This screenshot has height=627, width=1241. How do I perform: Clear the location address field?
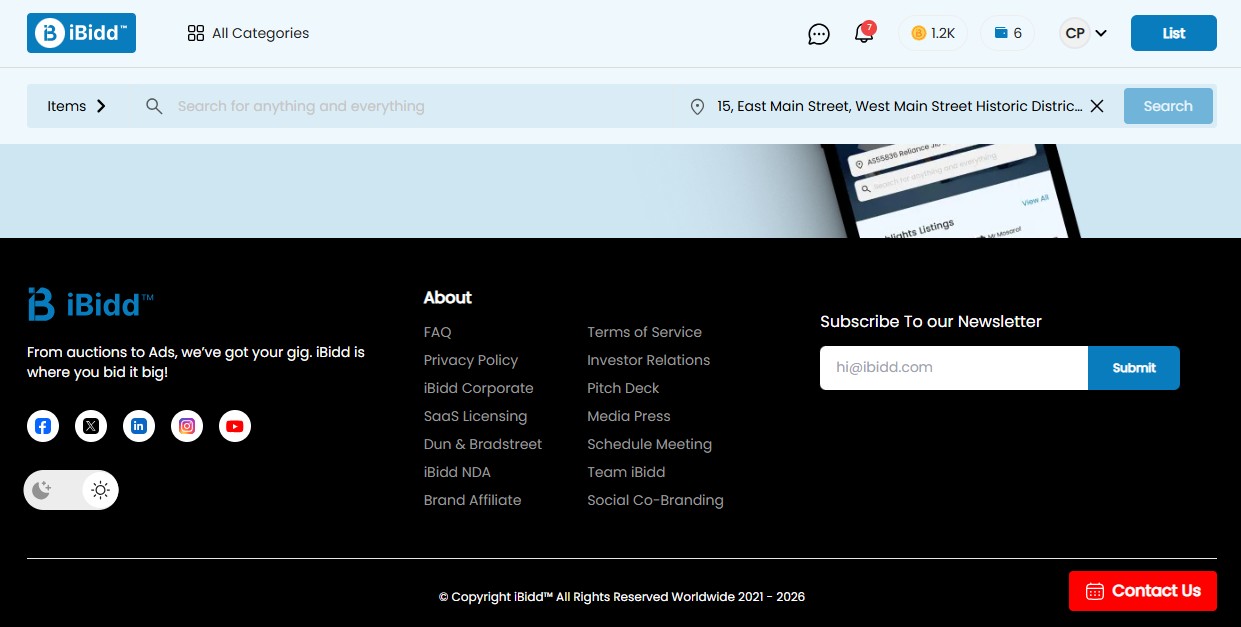pyautogui.click(x=1097, y=106)
